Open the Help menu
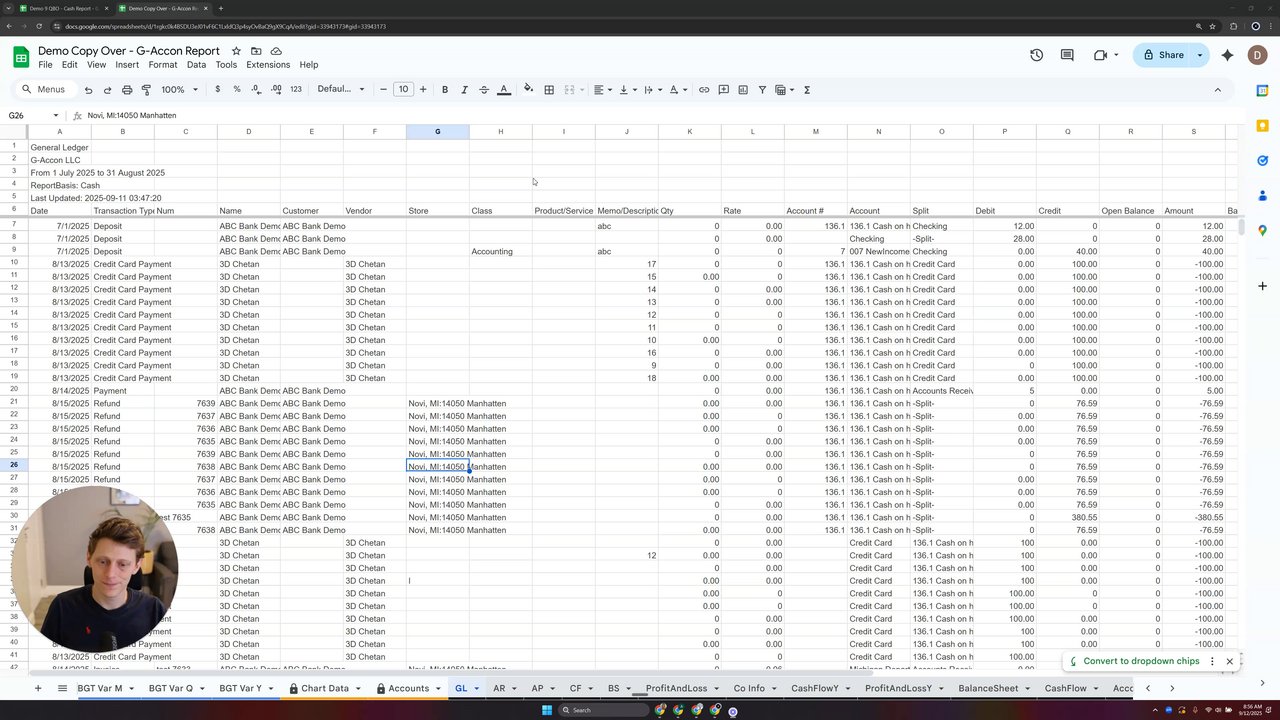Image resolution: width=1280 pixels, height=720 pixels. pyautogui.click(x=309, y=65)
